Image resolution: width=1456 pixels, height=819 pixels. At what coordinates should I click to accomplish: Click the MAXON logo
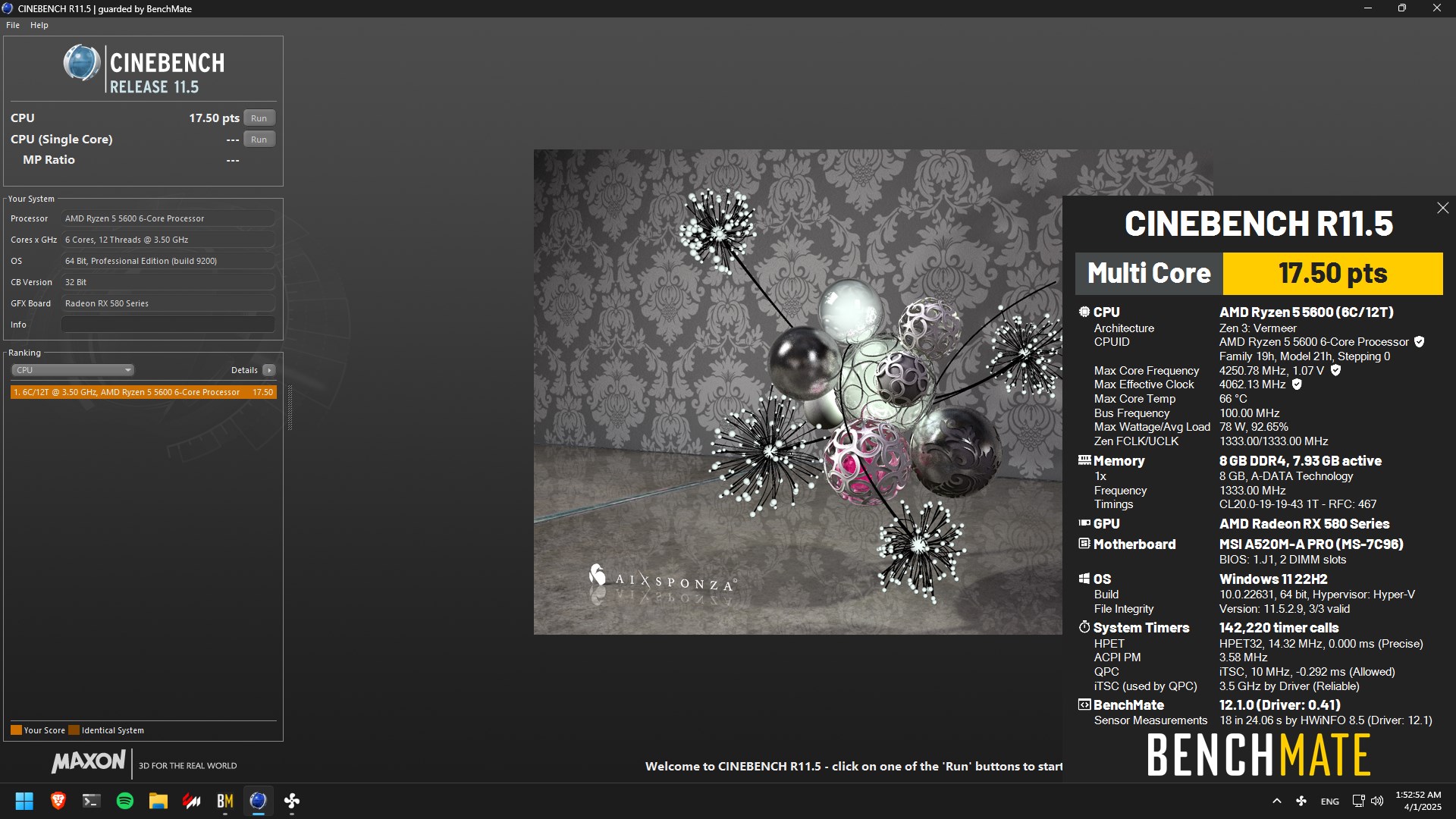coord(88,761)
